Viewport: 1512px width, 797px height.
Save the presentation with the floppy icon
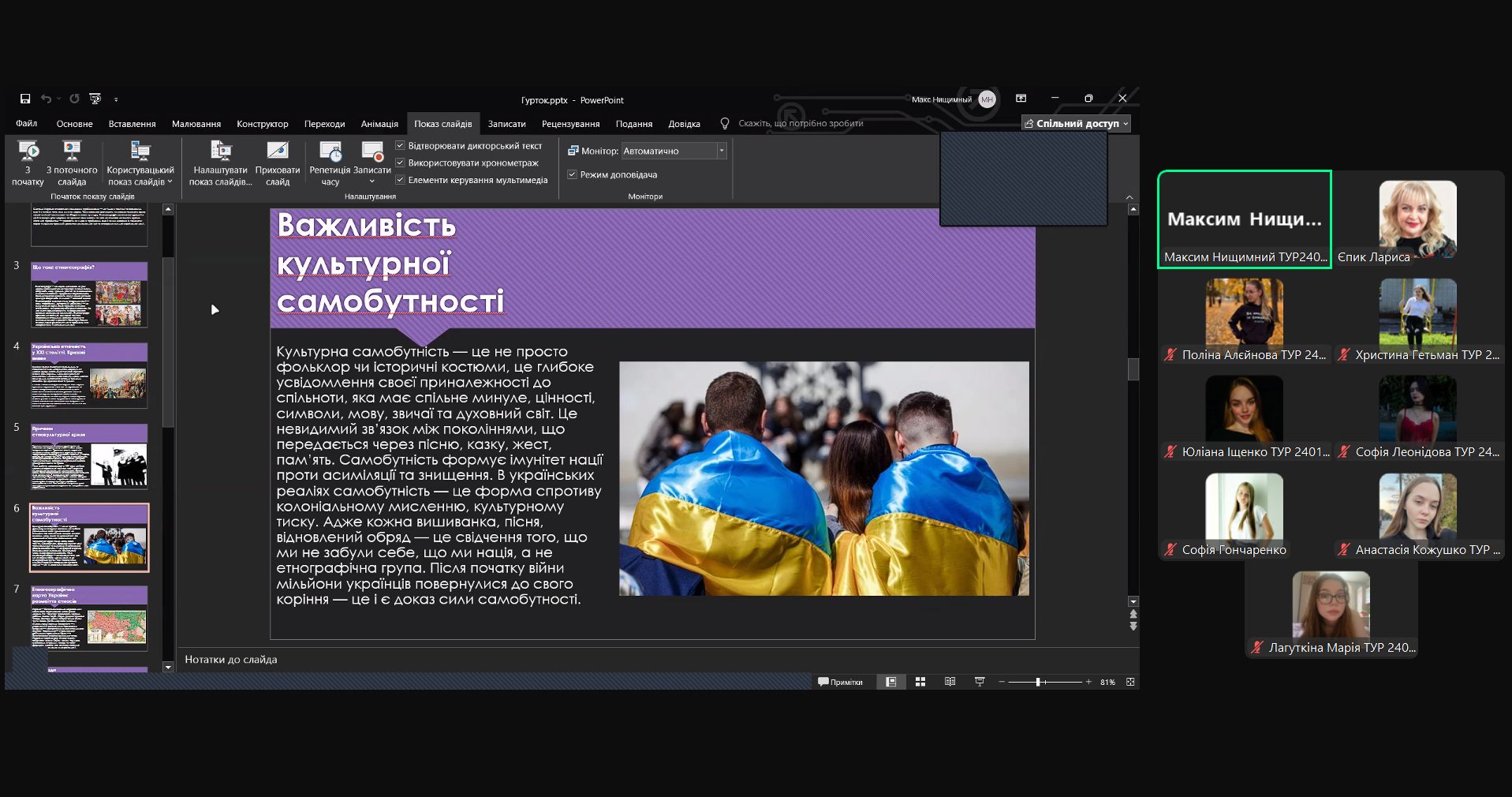coord(25,99)
